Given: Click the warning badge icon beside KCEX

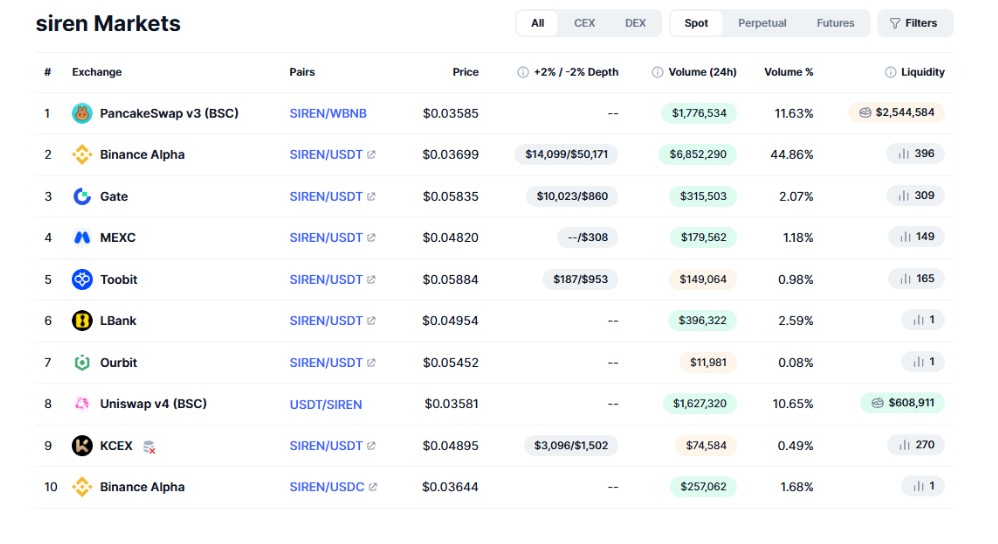Looking at the screenshot, I should (x=149, y=447).
